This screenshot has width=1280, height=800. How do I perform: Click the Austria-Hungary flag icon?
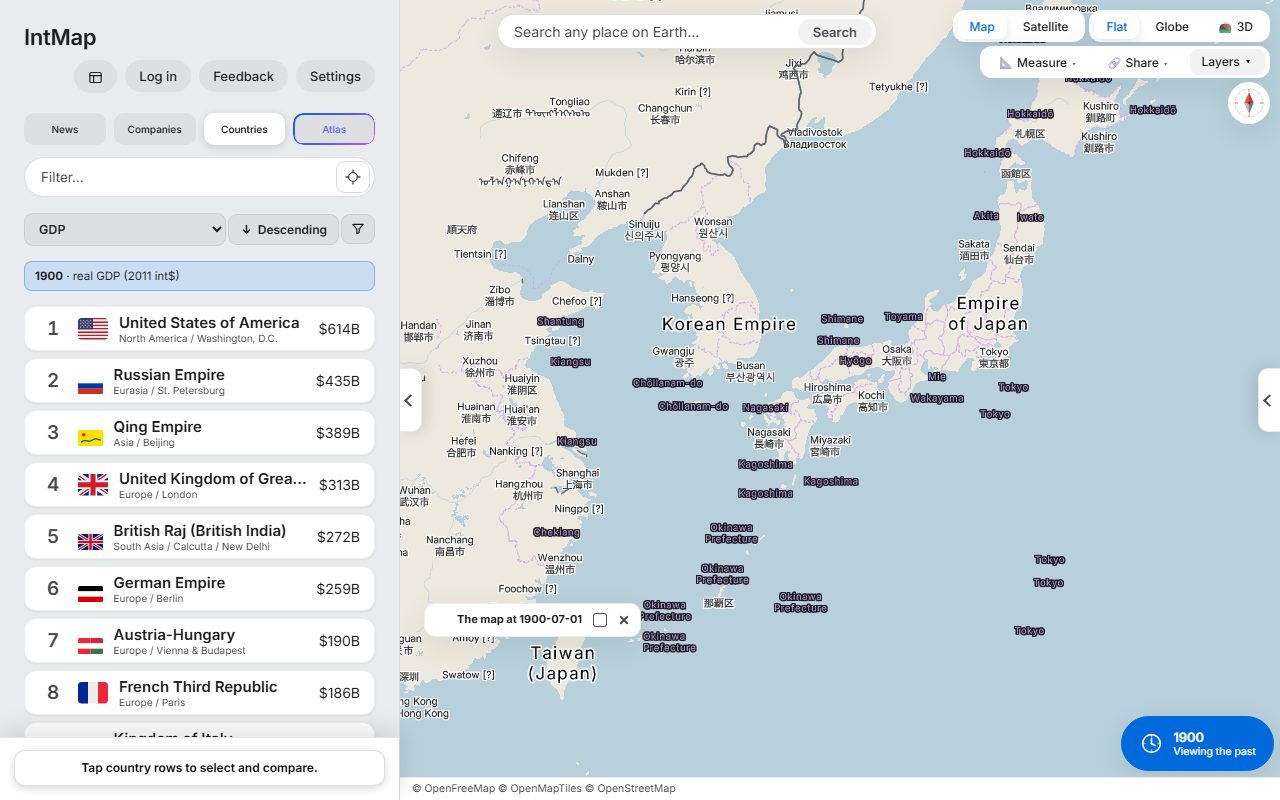pos(91,646)
